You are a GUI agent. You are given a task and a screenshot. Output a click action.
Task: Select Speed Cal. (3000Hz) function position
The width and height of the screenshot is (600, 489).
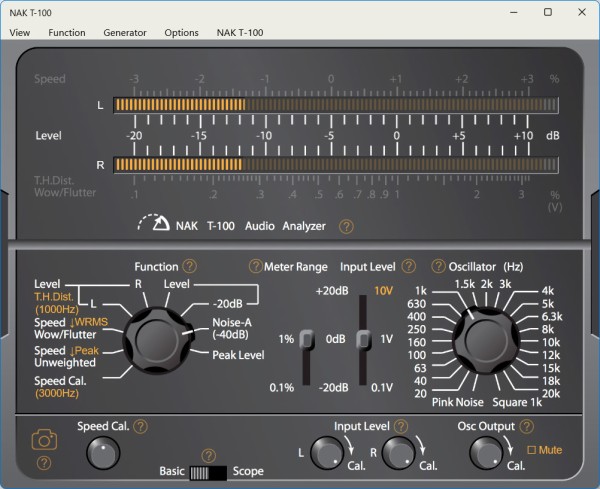point(60,387)
